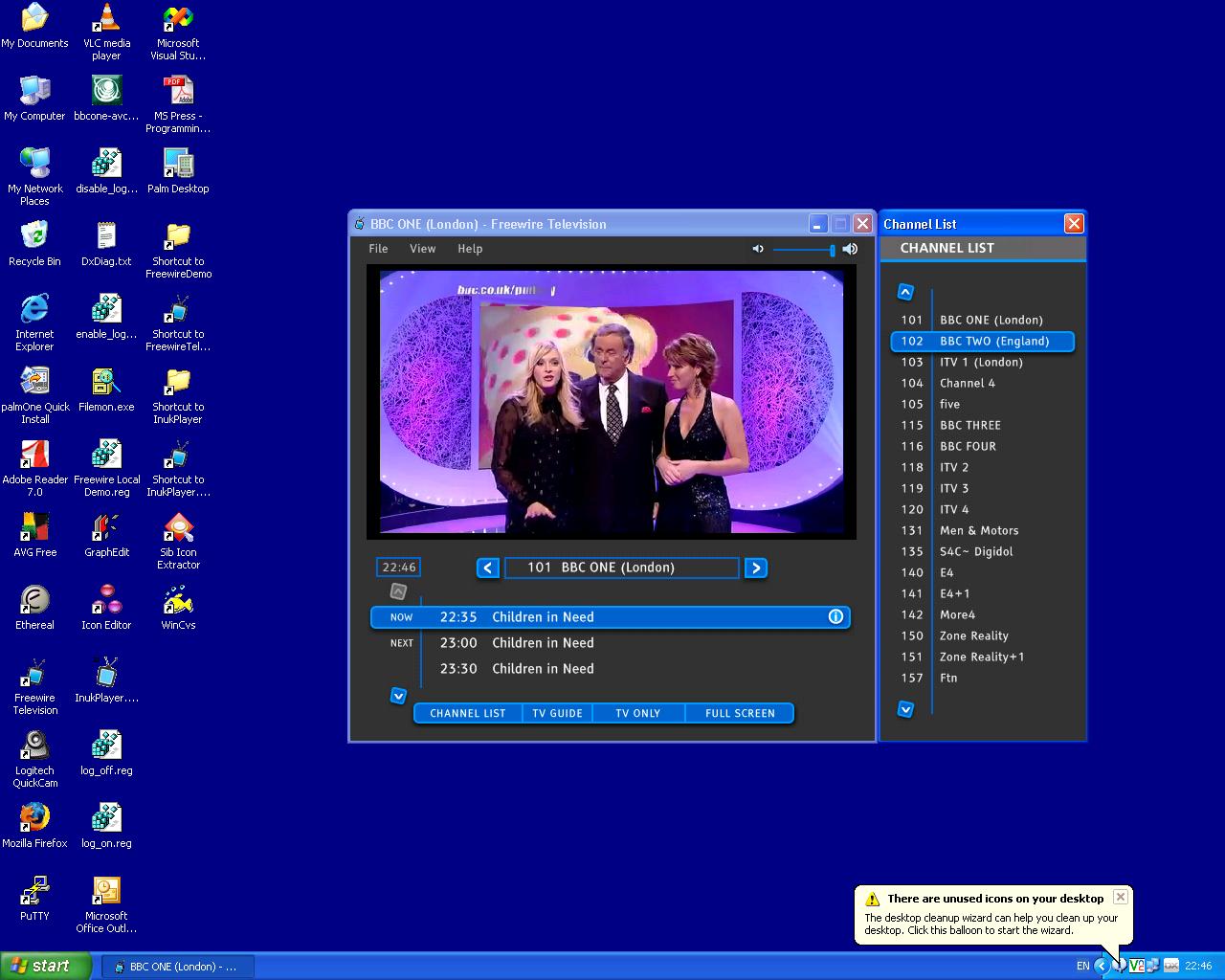Select the Recycle Bin icon
This screenshot has height=980, width=1225.
(34, 245)
